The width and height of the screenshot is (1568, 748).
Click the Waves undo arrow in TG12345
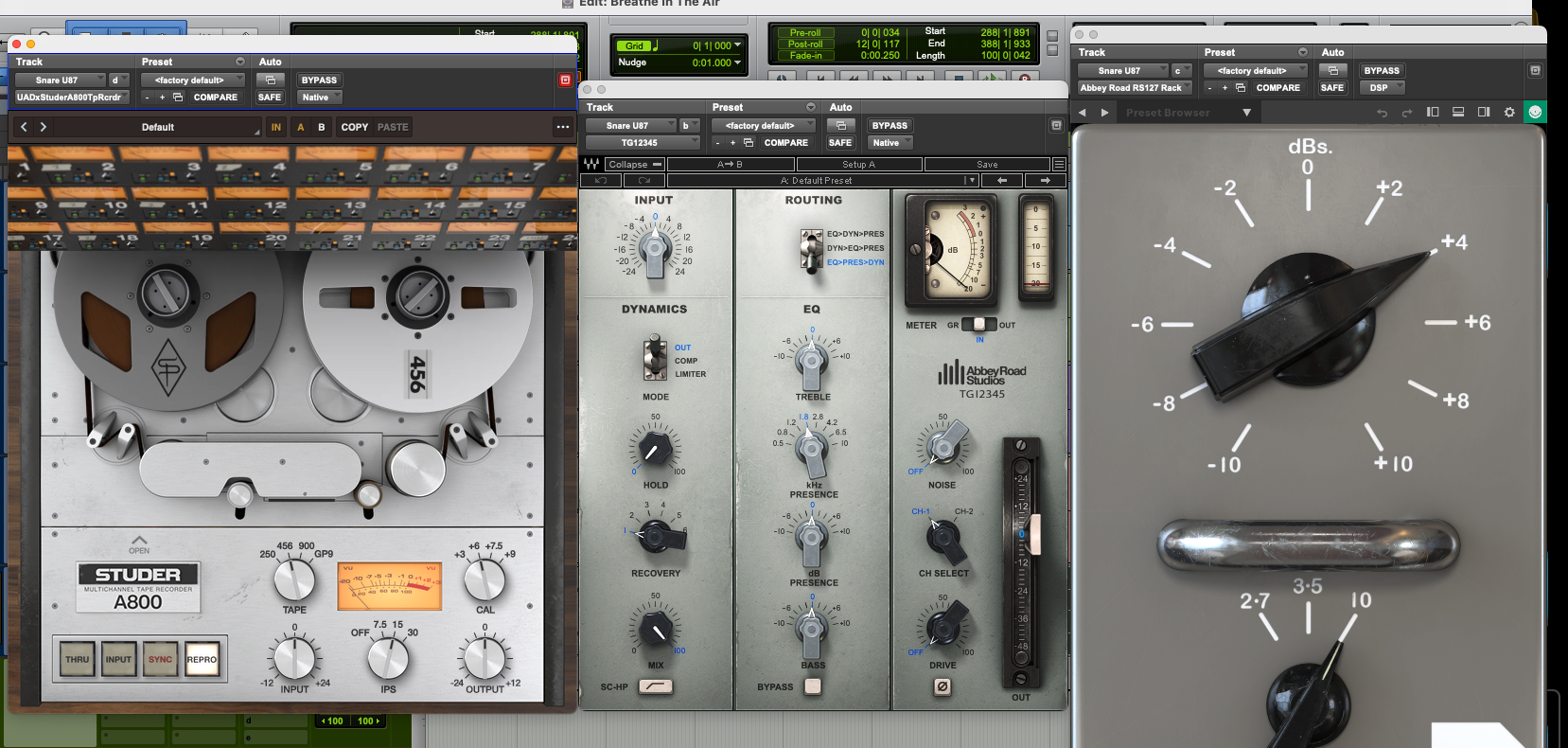coord(601,181)
